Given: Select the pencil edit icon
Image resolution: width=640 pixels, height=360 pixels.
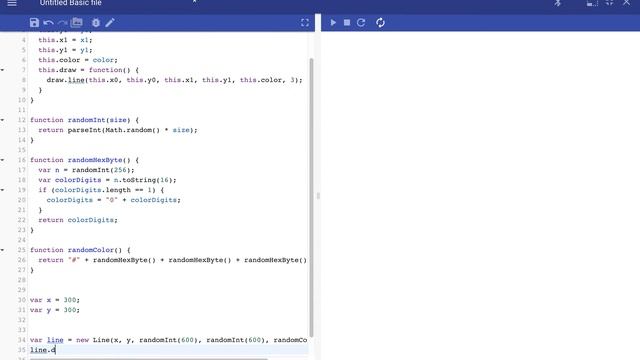Looking at the screenshot, I should (109, 22).
